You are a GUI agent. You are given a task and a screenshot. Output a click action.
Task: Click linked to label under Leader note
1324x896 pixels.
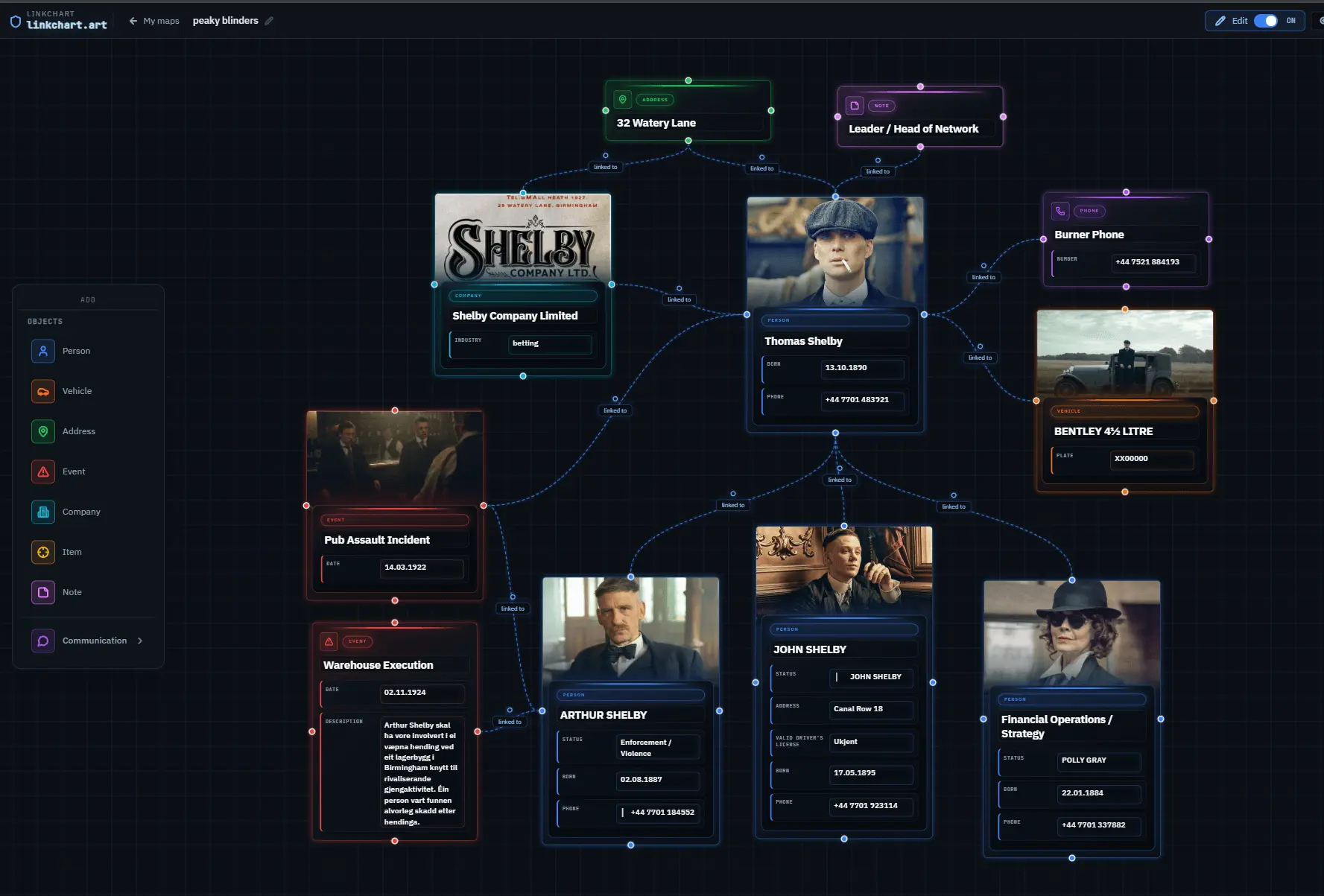(878, 171)
